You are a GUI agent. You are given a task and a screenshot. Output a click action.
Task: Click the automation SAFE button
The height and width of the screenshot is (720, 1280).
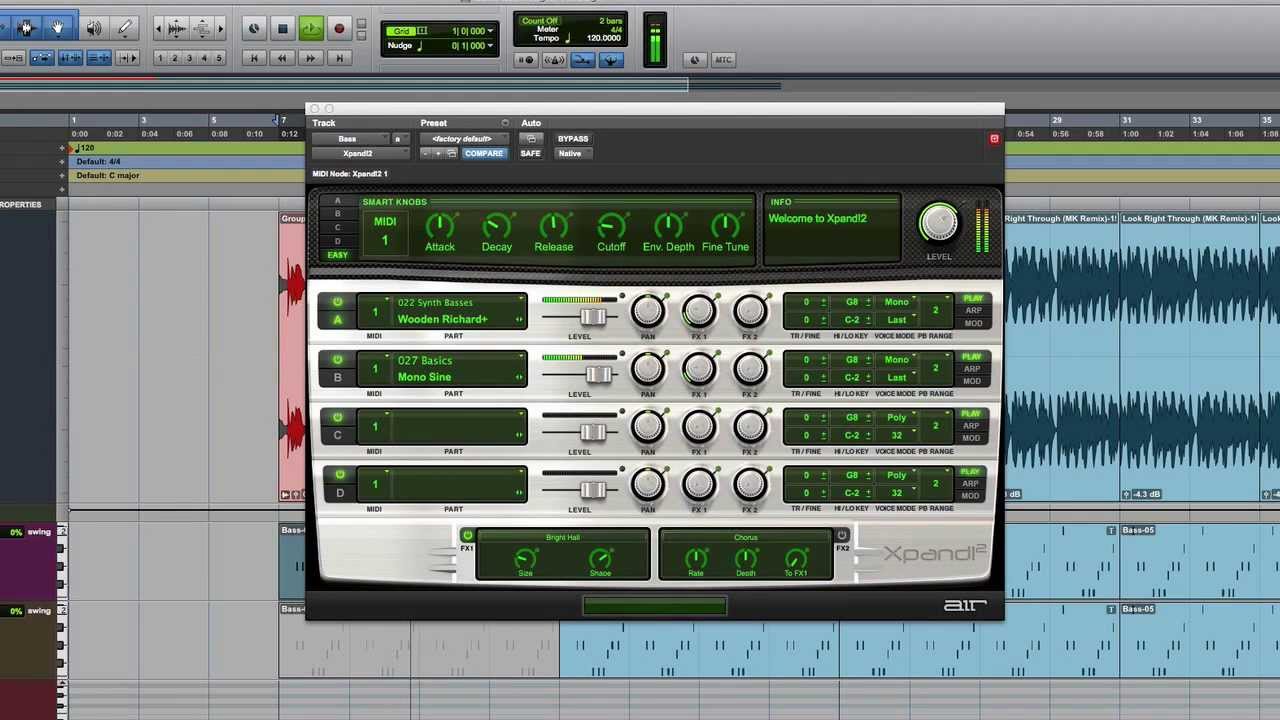click(530, 154)
